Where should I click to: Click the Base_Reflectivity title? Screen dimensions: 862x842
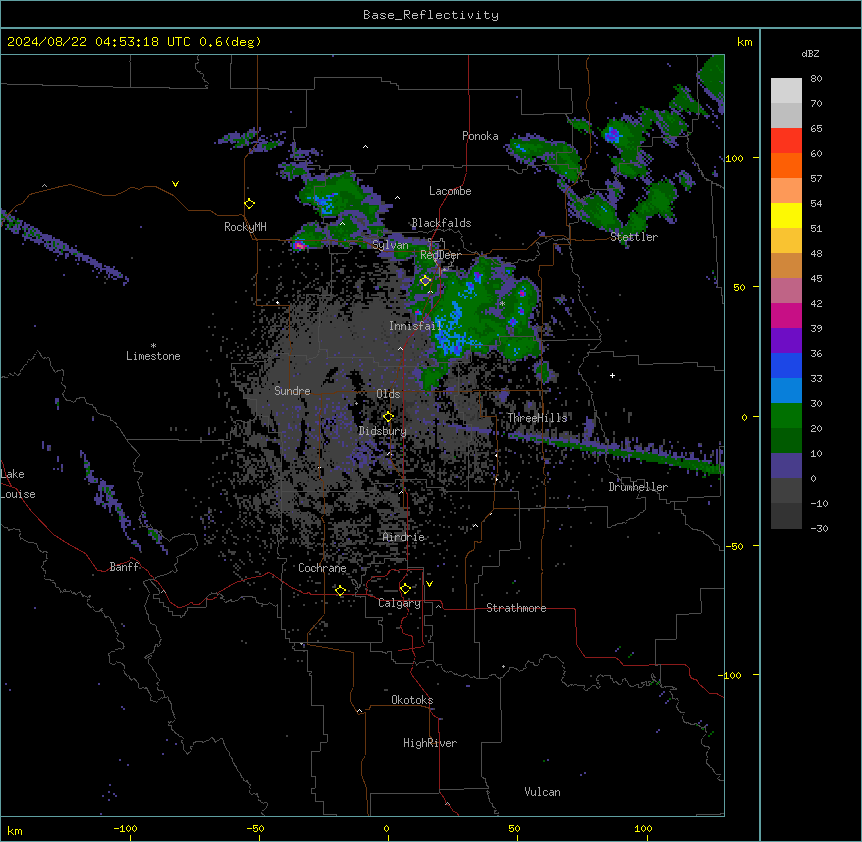point(431,15)
